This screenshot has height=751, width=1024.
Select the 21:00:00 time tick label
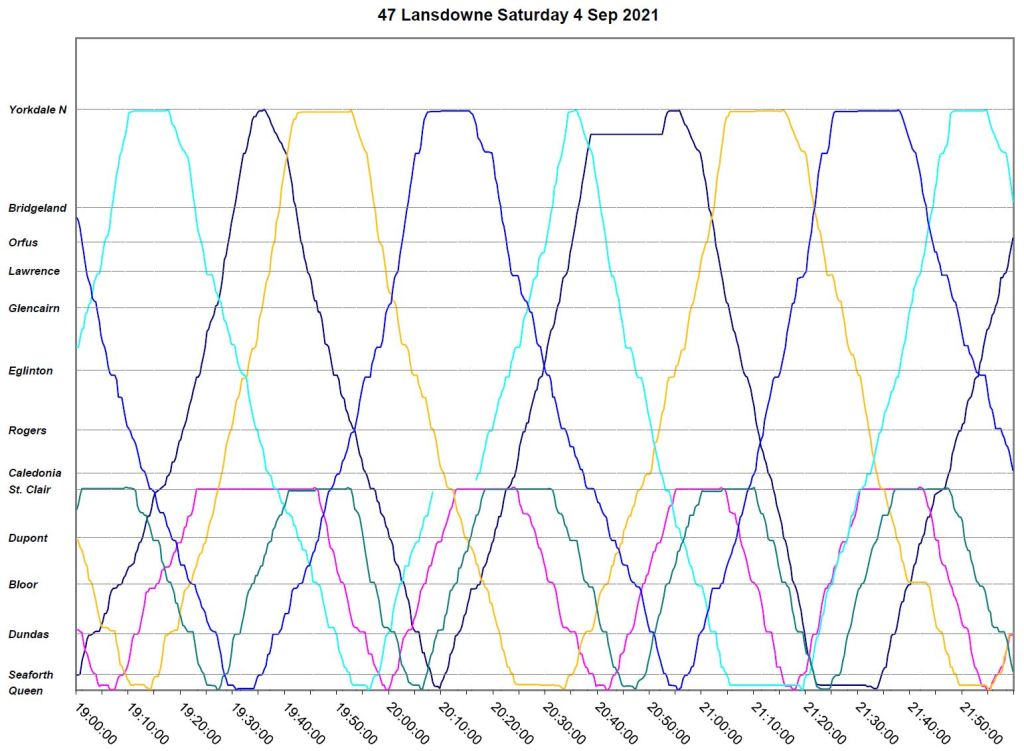pos(720,721)
